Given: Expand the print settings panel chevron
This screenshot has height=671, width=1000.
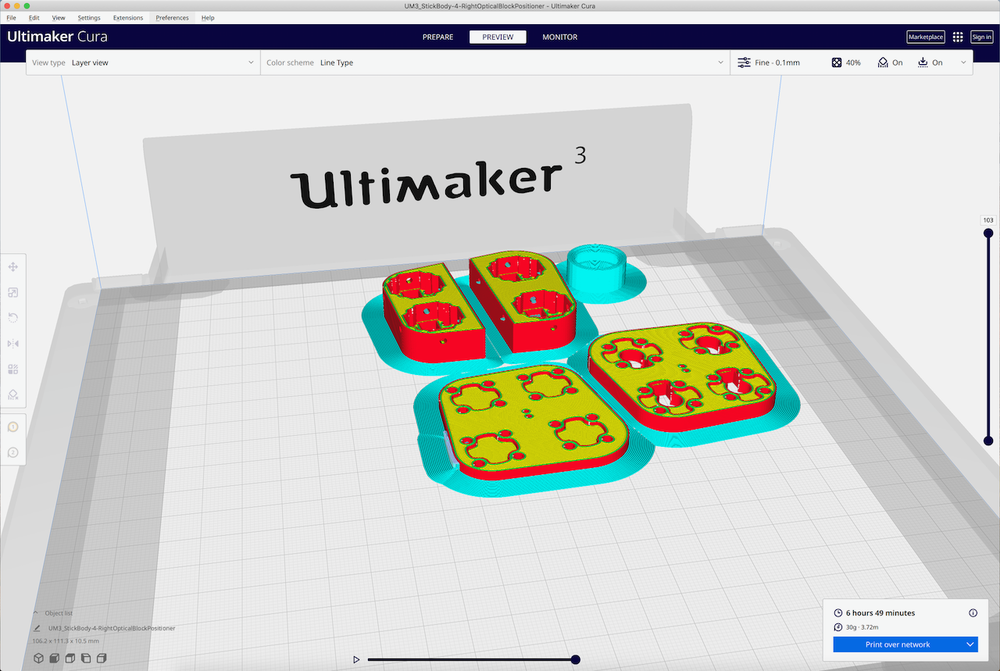Looking at the screenshot, I should point(963,63).
